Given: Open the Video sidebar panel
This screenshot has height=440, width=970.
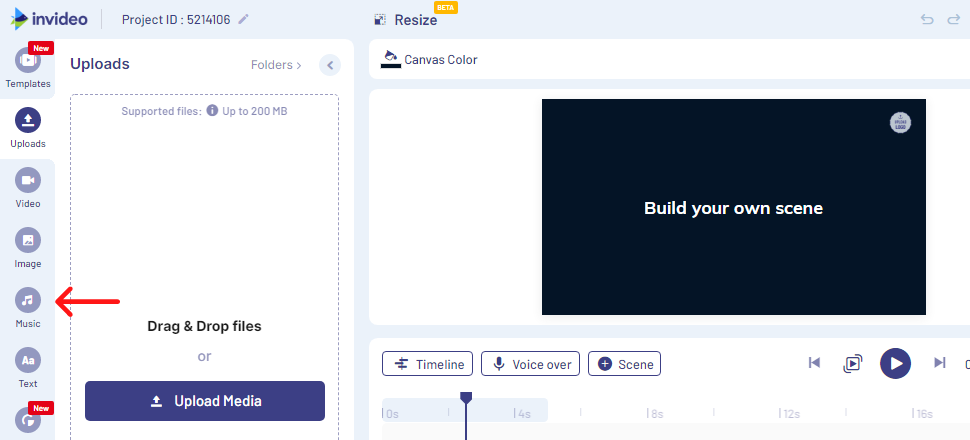Looking at the screenshot, I should coord(28,188).
